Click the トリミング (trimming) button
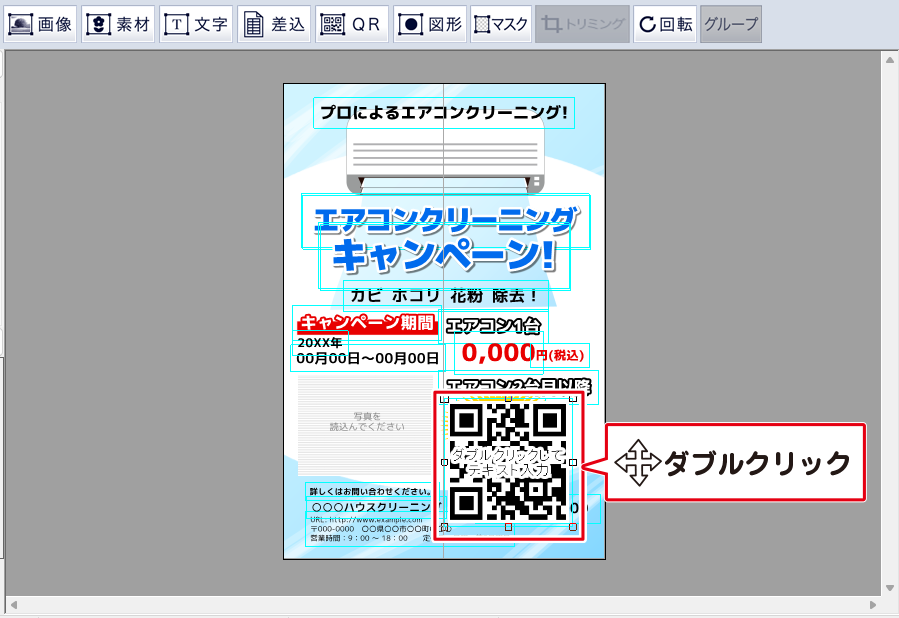The image size is (899, 618). (x=583, y=24)
